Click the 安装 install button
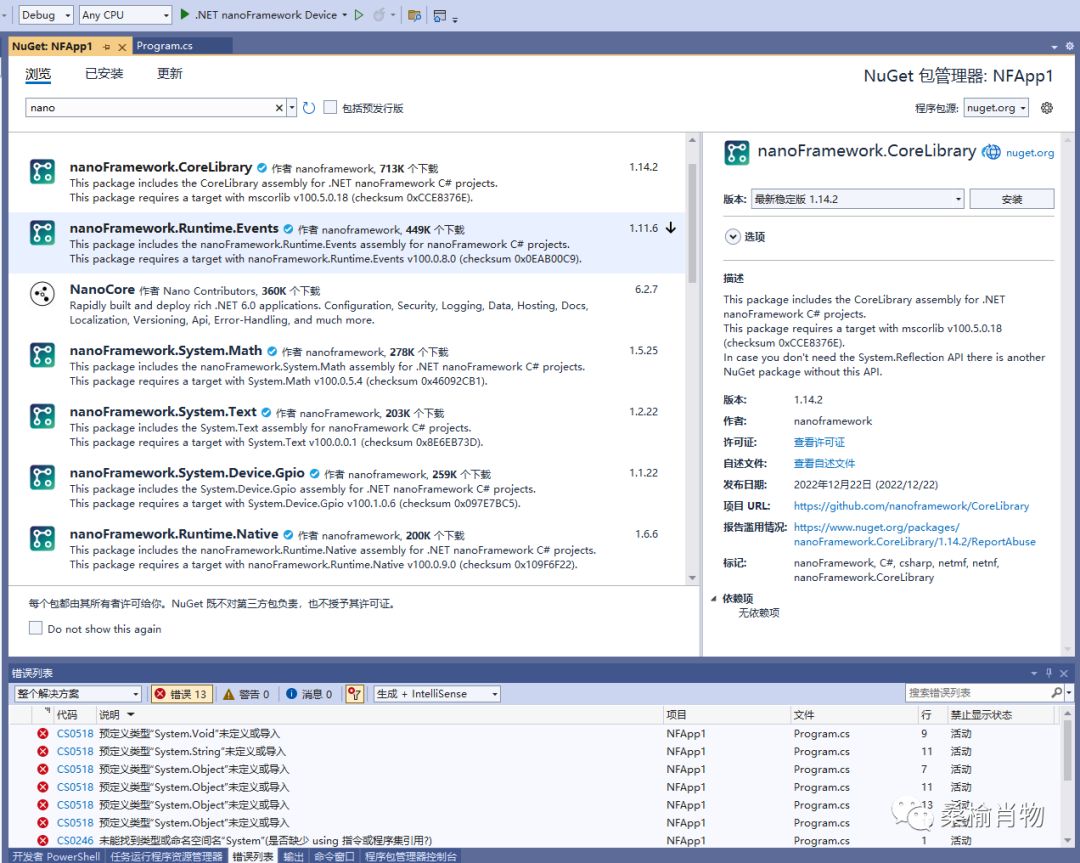Screen dimensions: 1080x863 point(1011,199)
